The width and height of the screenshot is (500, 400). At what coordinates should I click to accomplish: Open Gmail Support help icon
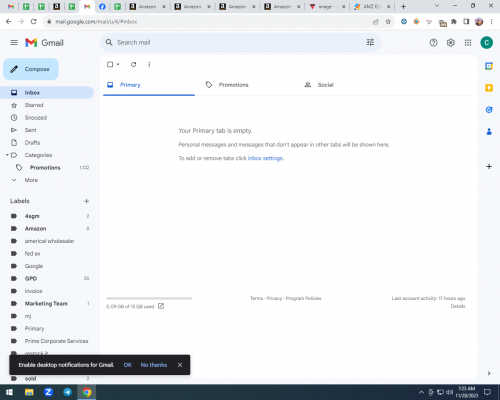tap(433, 43)
